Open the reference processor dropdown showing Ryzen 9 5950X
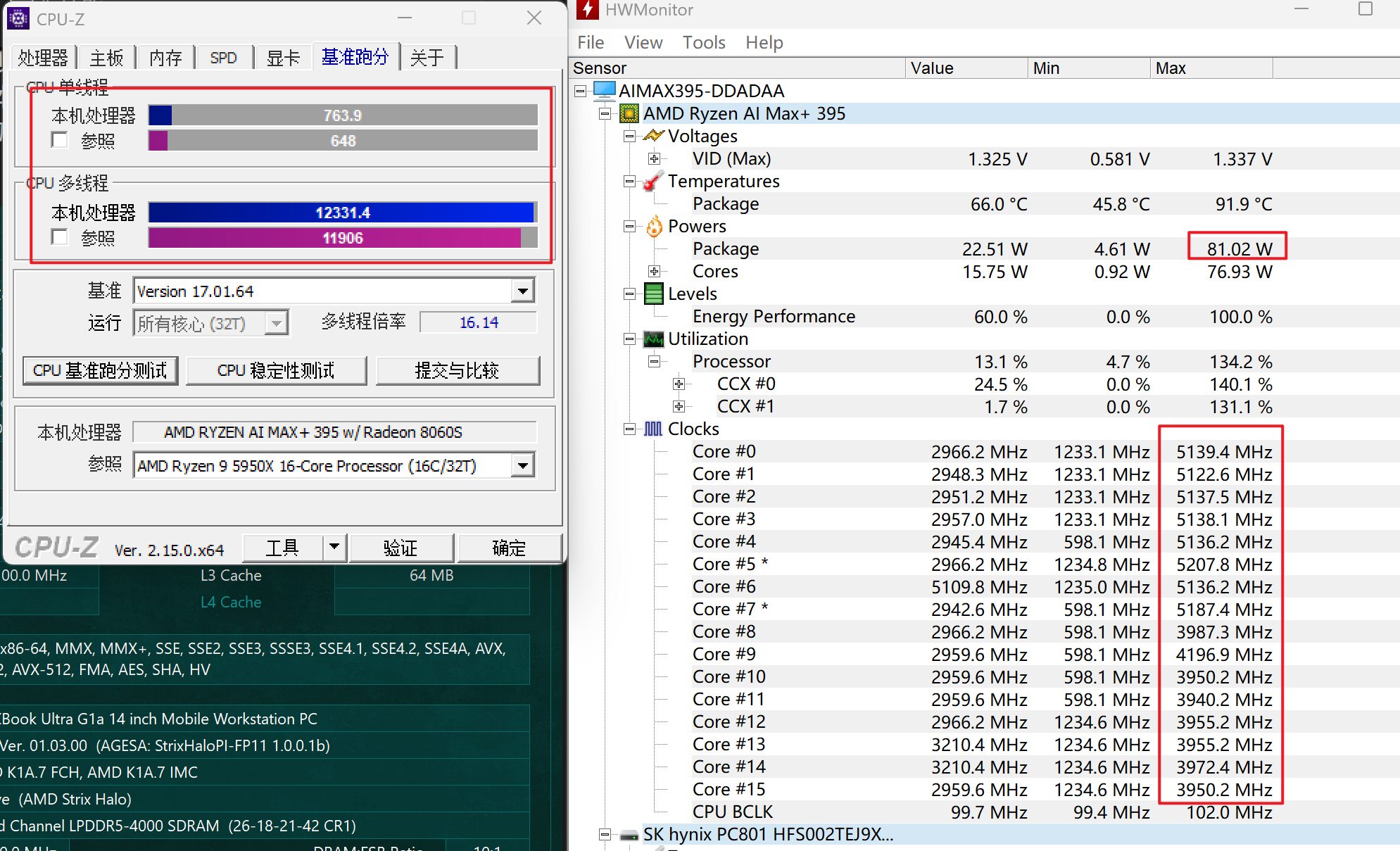 click(x=522, y=465)
